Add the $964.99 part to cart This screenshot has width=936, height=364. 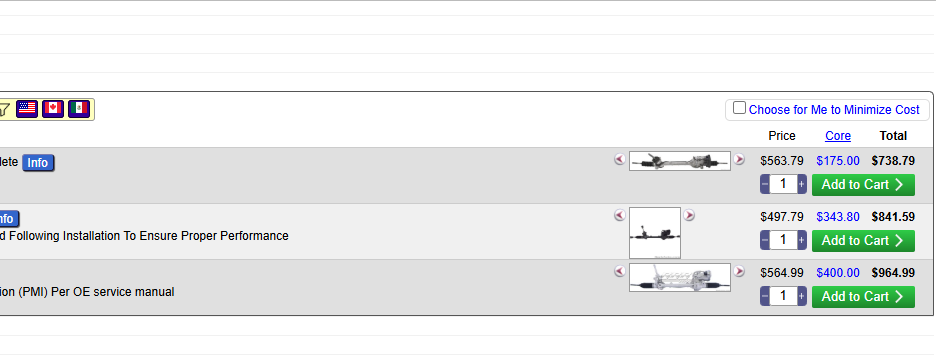(x=863, y=297)
